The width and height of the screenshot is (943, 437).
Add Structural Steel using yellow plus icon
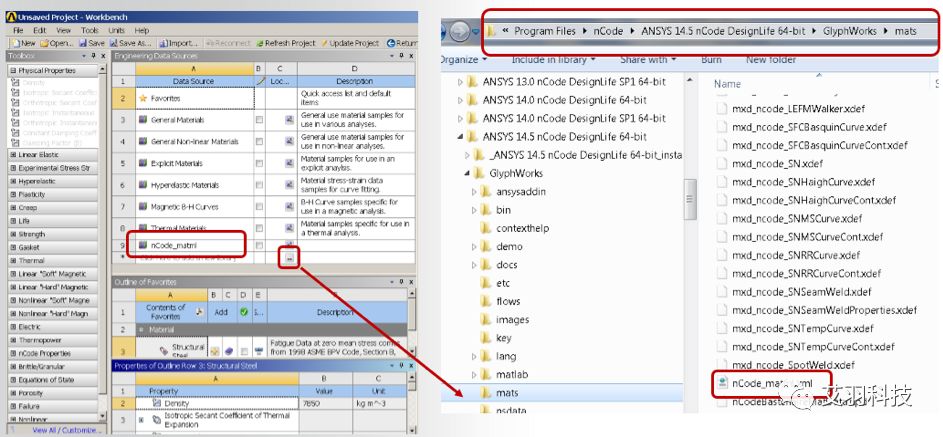(213, 351)
